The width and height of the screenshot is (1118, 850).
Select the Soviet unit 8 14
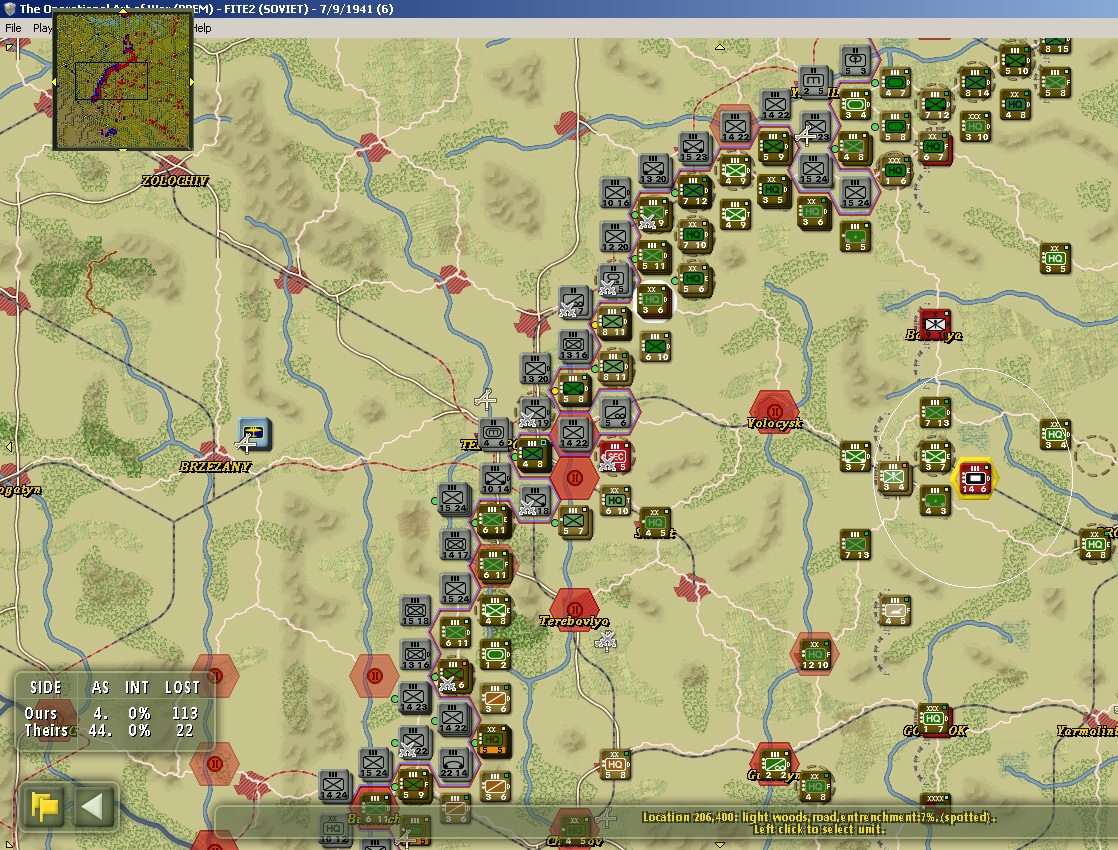pyautogui.click(x=975, y=83)
